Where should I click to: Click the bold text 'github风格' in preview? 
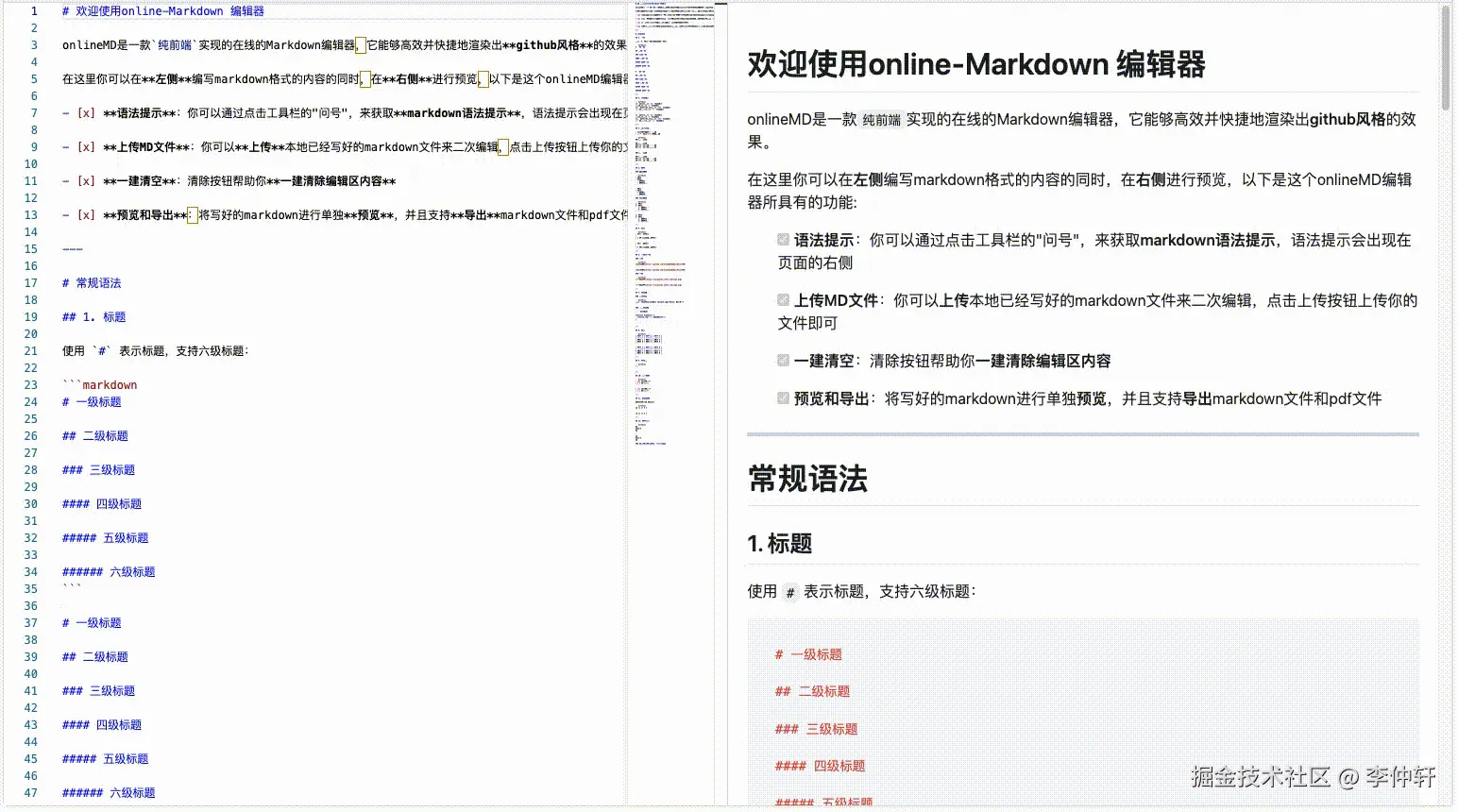[x=1348, y=119]
